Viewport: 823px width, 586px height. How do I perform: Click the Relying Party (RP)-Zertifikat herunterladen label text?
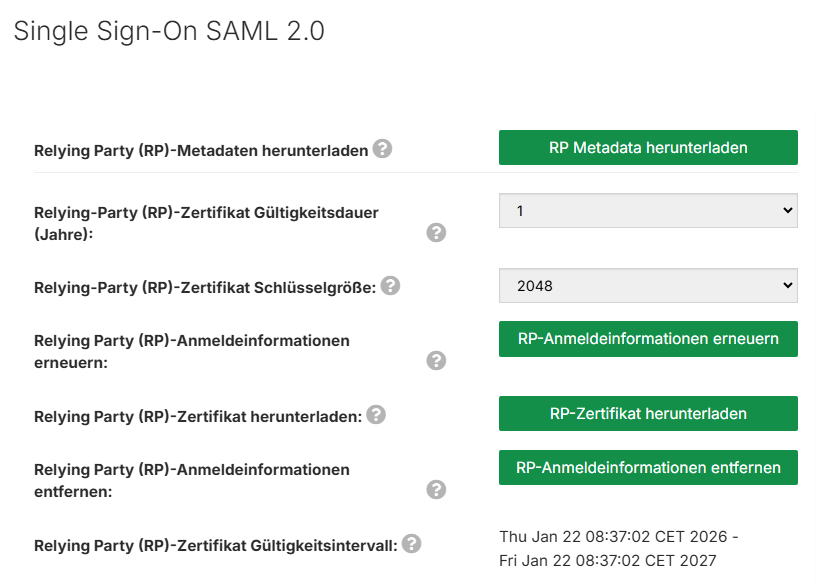pyautogui.click(x=198, y=416)
